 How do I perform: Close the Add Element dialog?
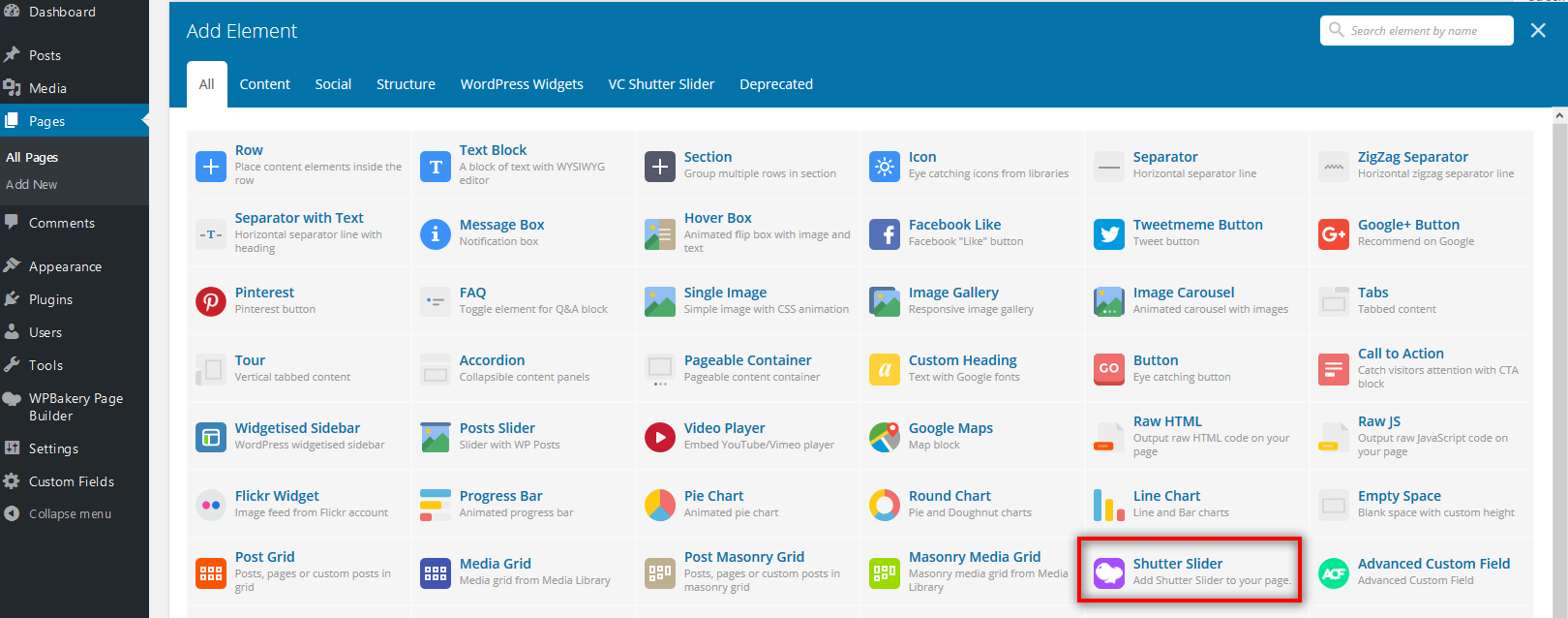[x=1538, y=30]
